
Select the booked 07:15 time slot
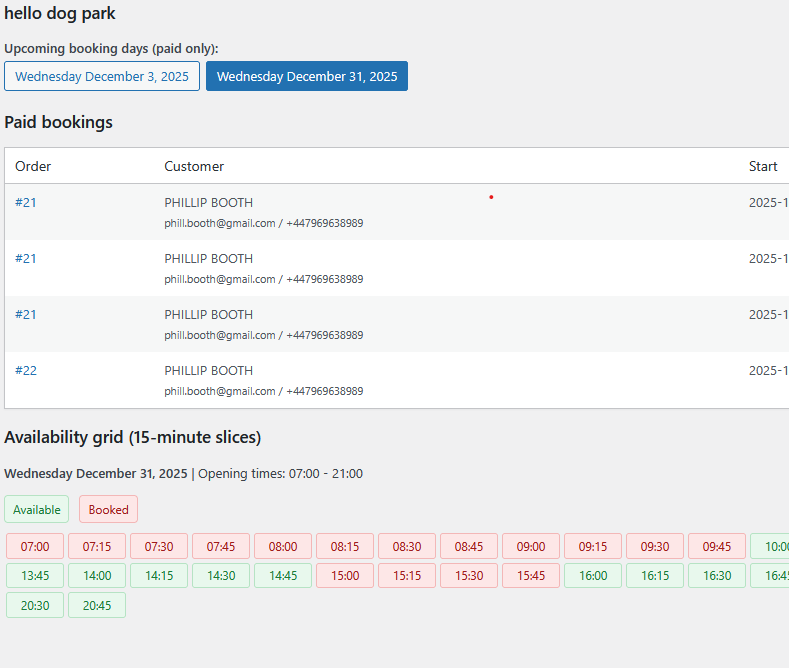click(97, 546)
